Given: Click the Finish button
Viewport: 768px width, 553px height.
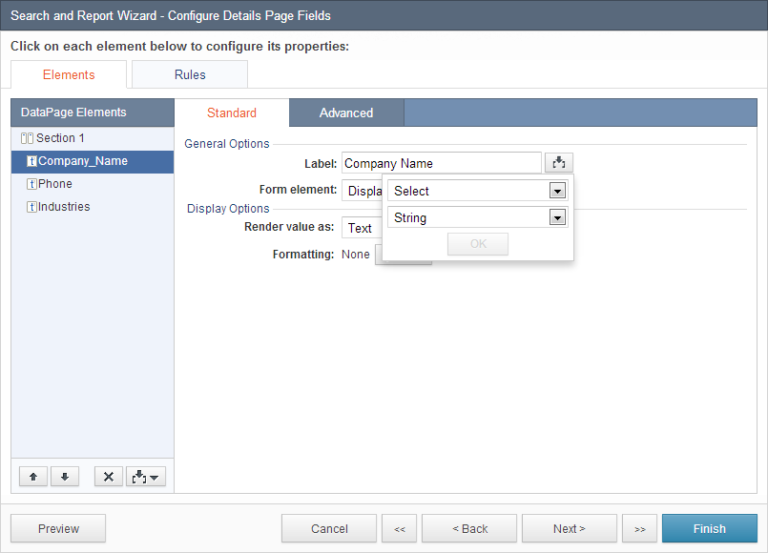Looking at the screenshot, I should [x=710, y=529].
